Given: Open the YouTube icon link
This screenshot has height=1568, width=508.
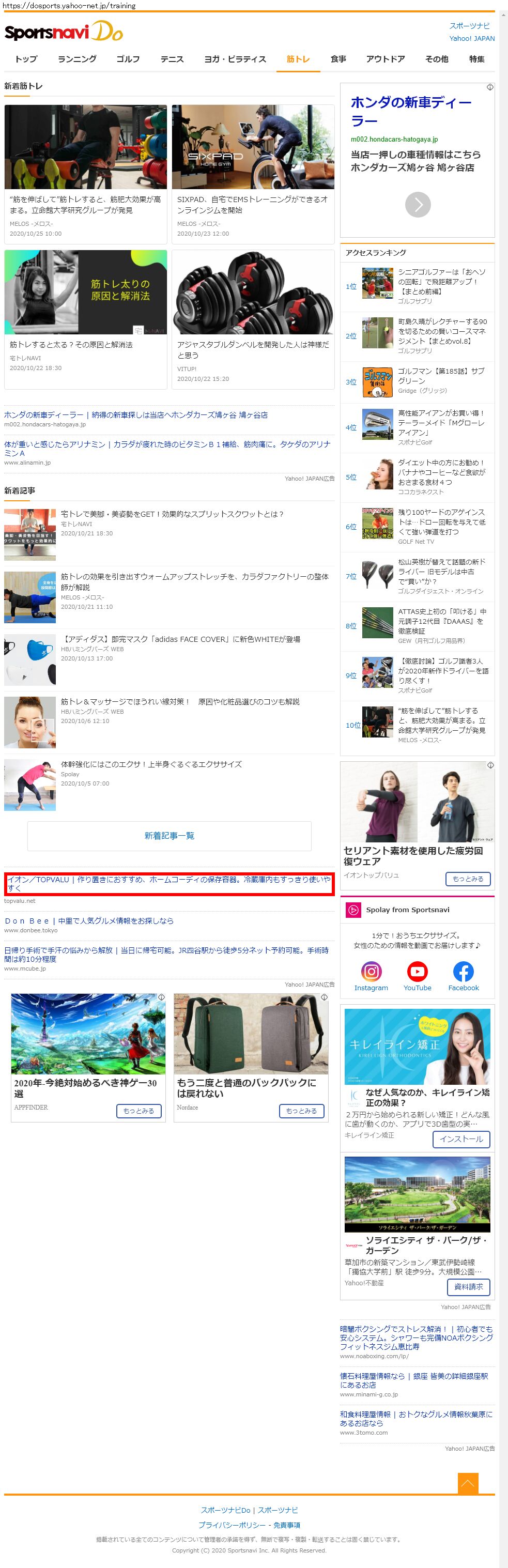Looking at the screenshot, I should pos(418,971).
